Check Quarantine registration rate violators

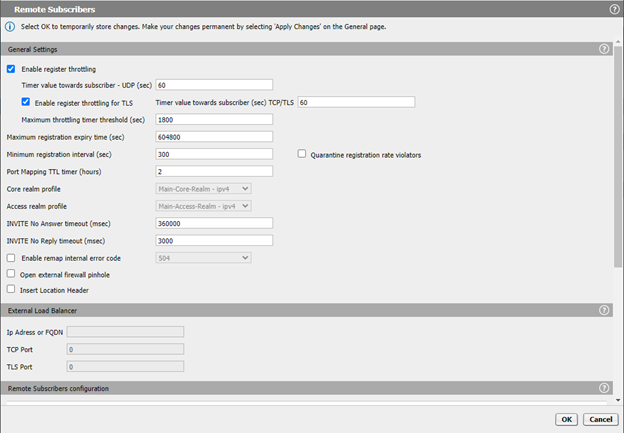click(x=302, y=154)
